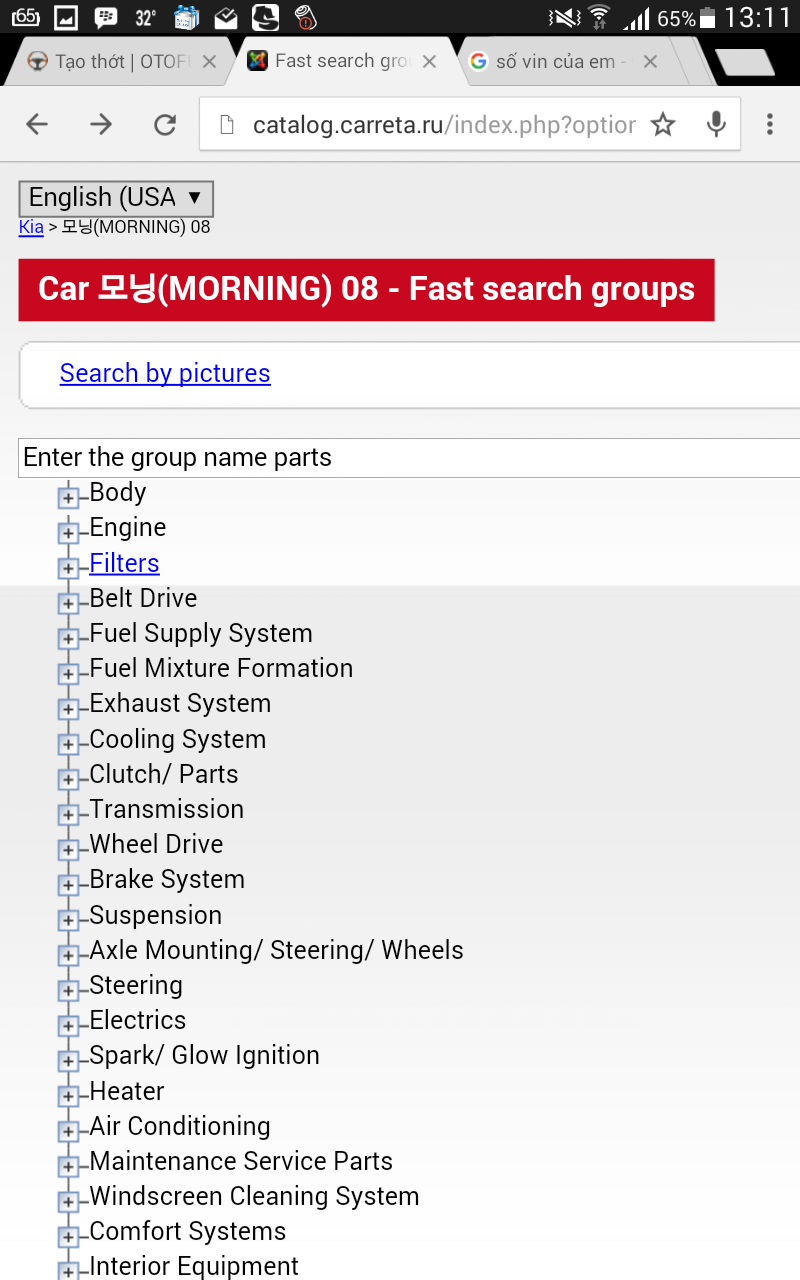Expand the Maintenance Service Parts group

coord(68,1166)
